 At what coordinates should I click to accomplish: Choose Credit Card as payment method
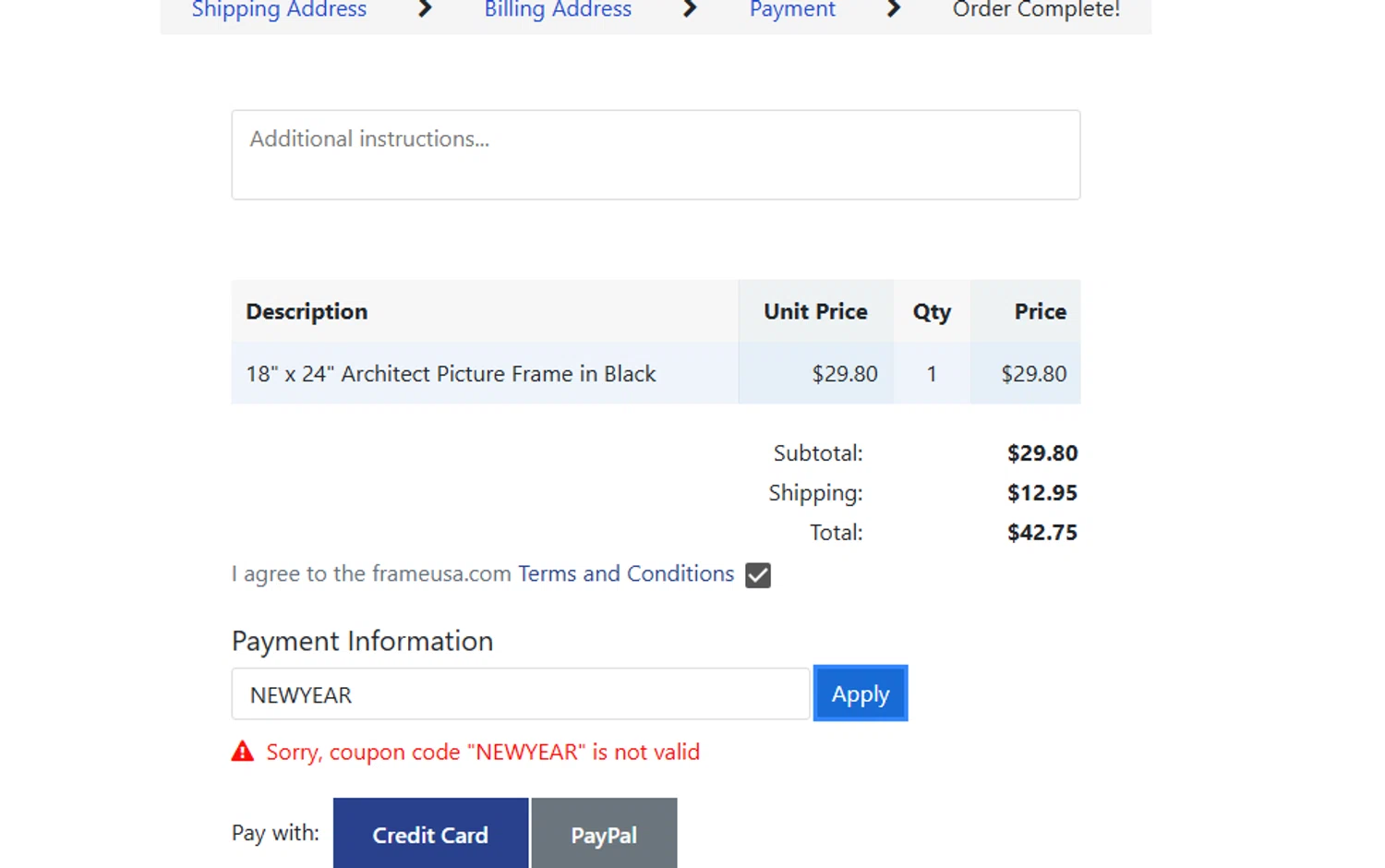coord(430,834)
